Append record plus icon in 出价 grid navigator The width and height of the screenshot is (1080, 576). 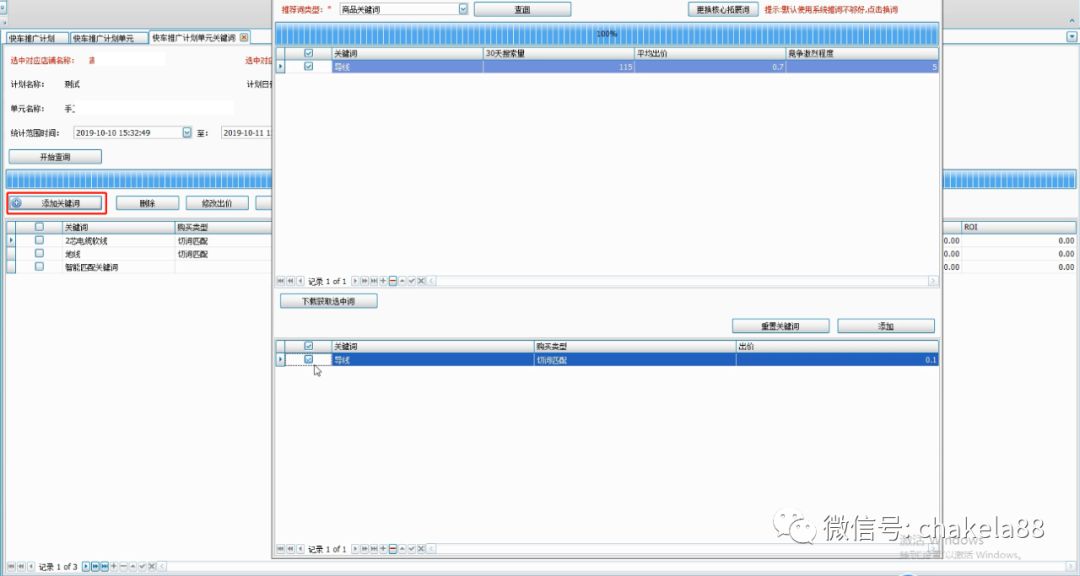coord(383,549)
